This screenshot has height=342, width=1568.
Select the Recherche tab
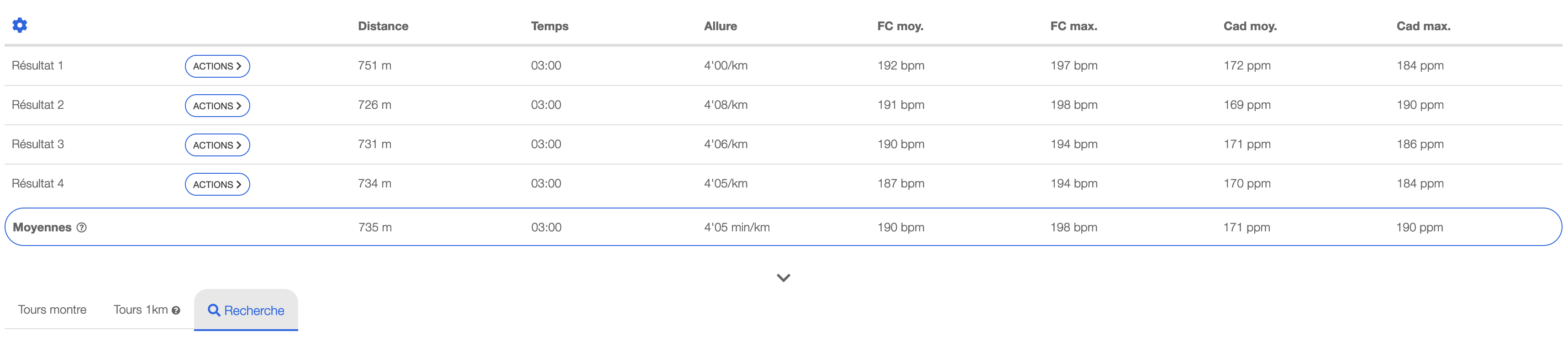(246, 310)
